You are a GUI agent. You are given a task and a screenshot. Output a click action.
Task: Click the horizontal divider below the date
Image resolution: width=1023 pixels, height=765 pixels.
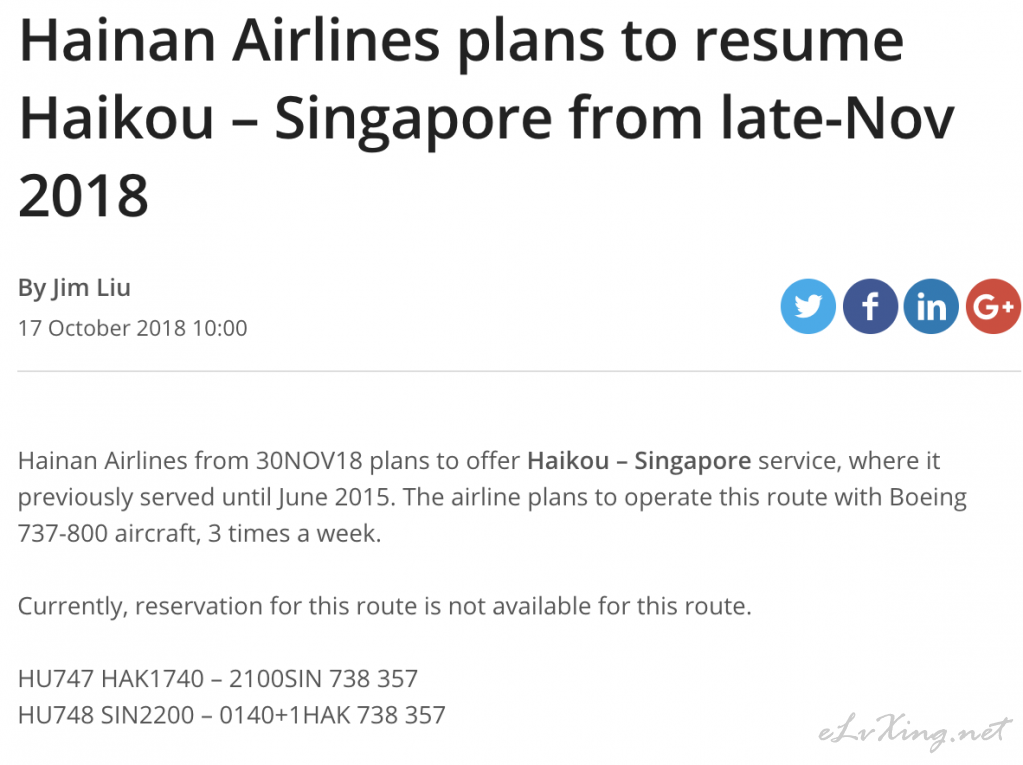pos(519,371)
